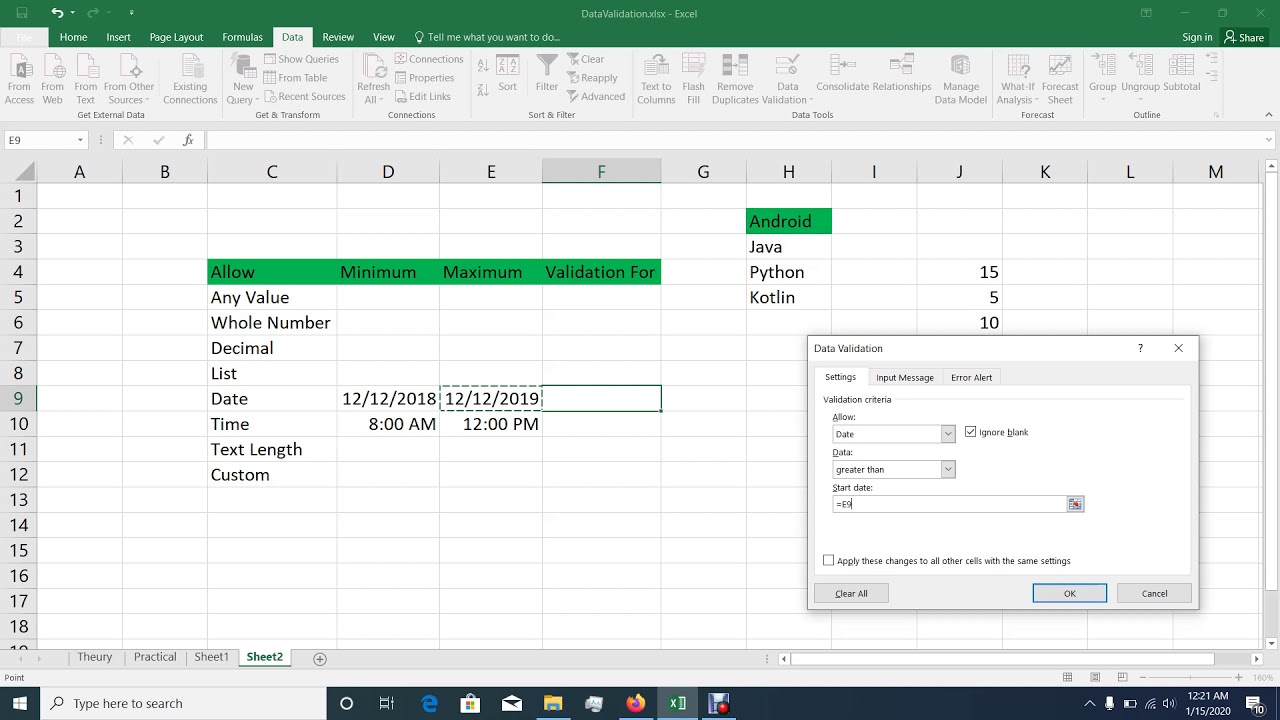Viewport: 1280px width, 720px height.
Task: Click Cancel in the Data Validation dialog
Action: (x=1154, y=594)
